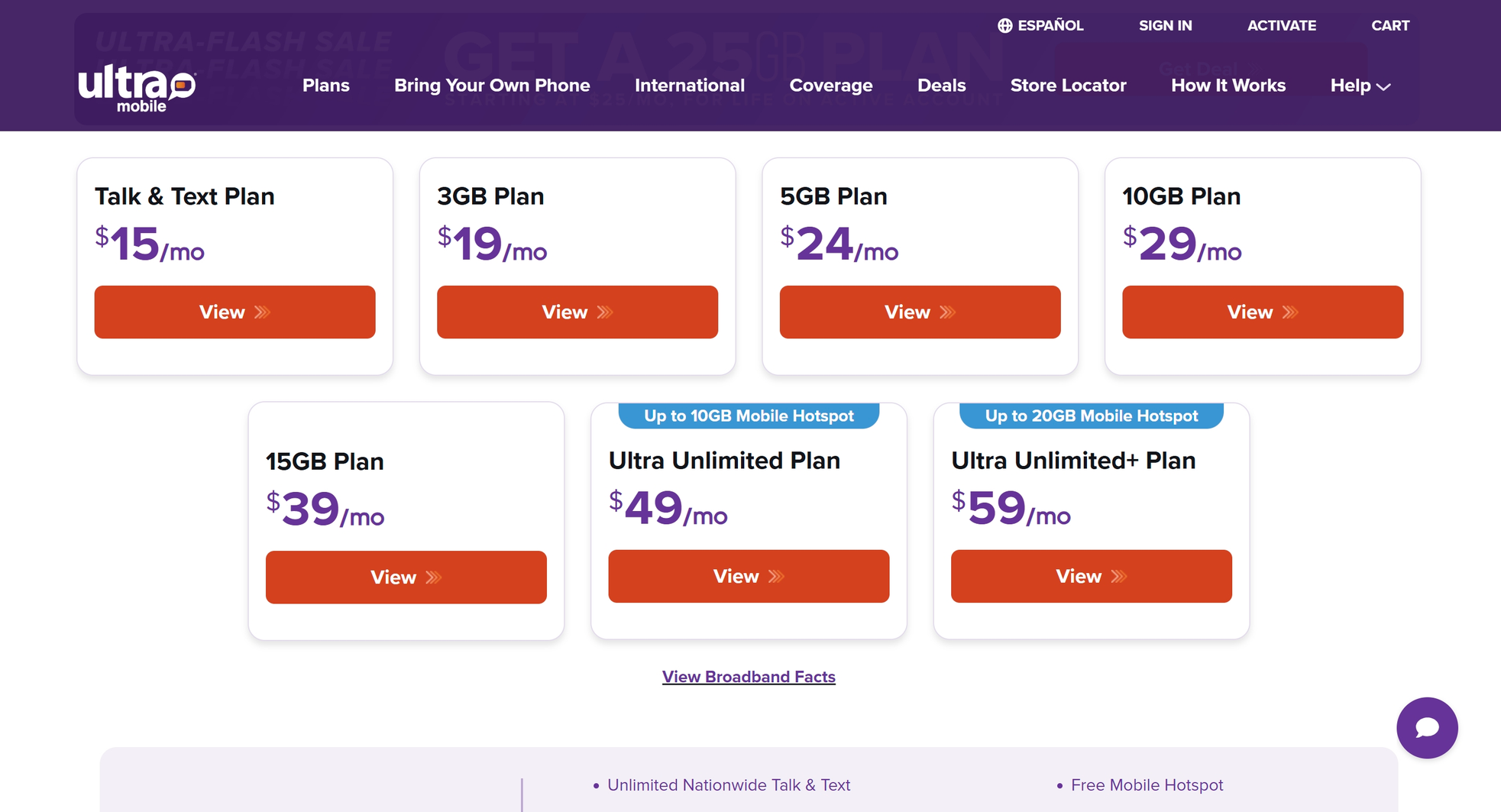View the Talk & Text Plan
This screenshot has height=812, width=1501.
235,312
